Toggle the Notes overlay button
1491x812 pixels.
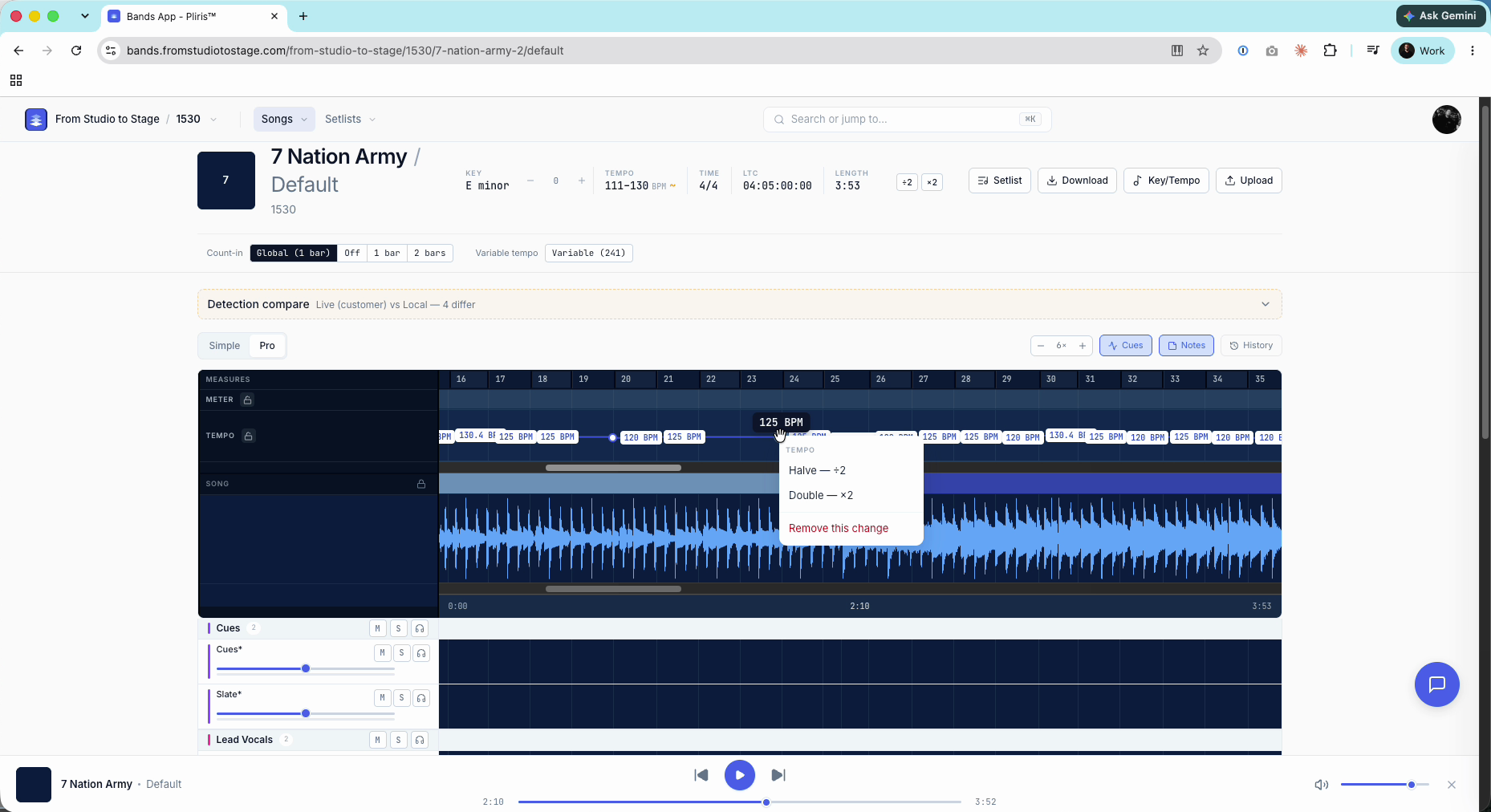pyautogui.click(x=1186, y=346)
